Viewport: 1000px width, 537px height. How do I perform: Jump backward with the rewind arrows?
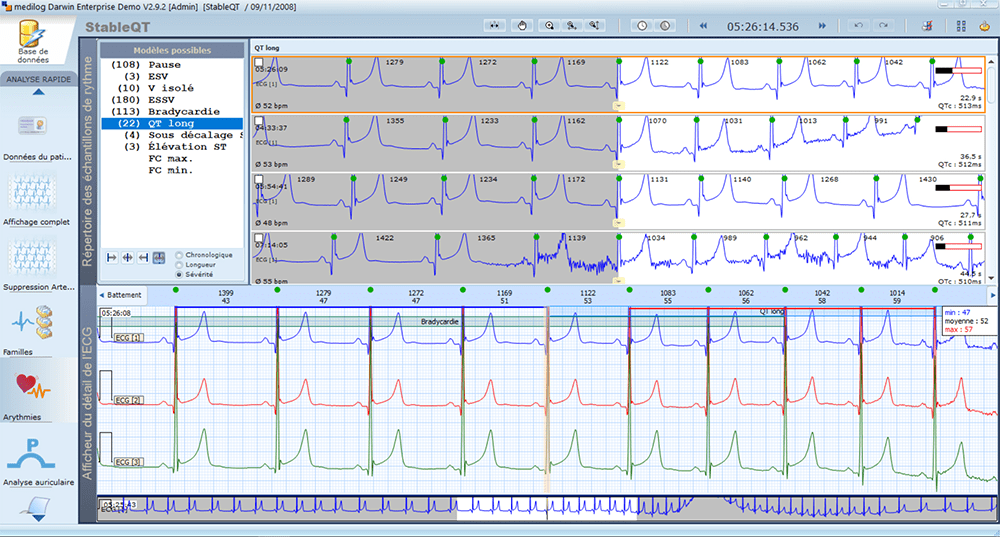click(x=704, y=25)
